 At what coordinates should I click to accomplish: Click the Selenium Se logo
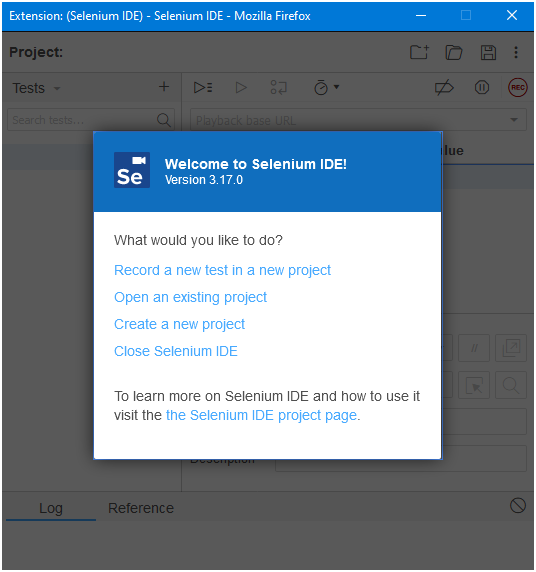(132, 170)
